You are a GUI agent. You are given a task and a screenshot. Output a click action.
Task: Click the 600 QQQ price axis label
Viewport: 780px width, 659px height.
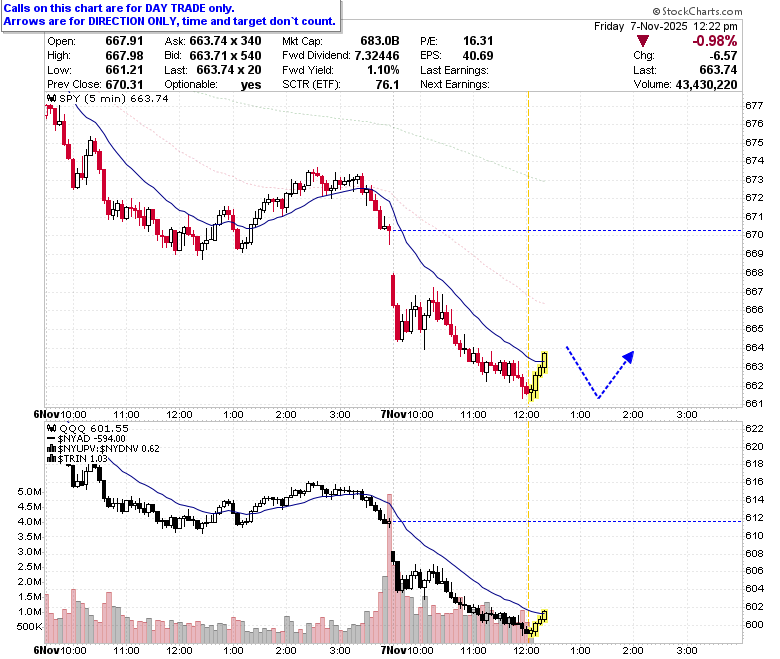coord(754,625)
